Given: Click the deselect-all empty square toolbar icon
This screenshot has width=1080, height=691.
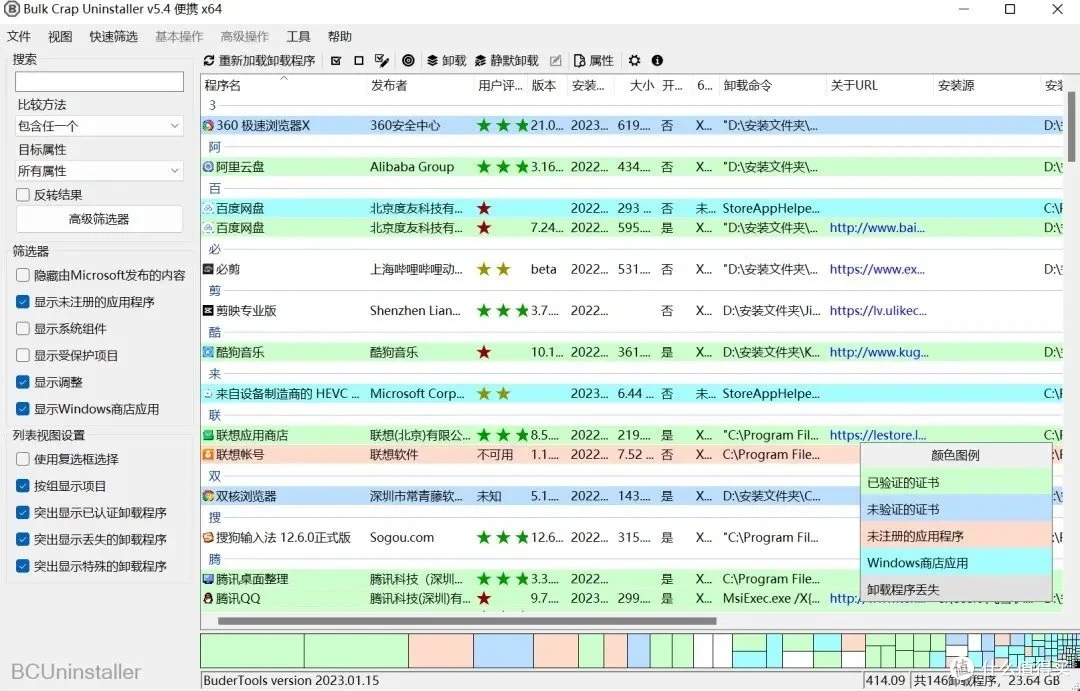Looking at the screenshot, I should pos(359,61).
